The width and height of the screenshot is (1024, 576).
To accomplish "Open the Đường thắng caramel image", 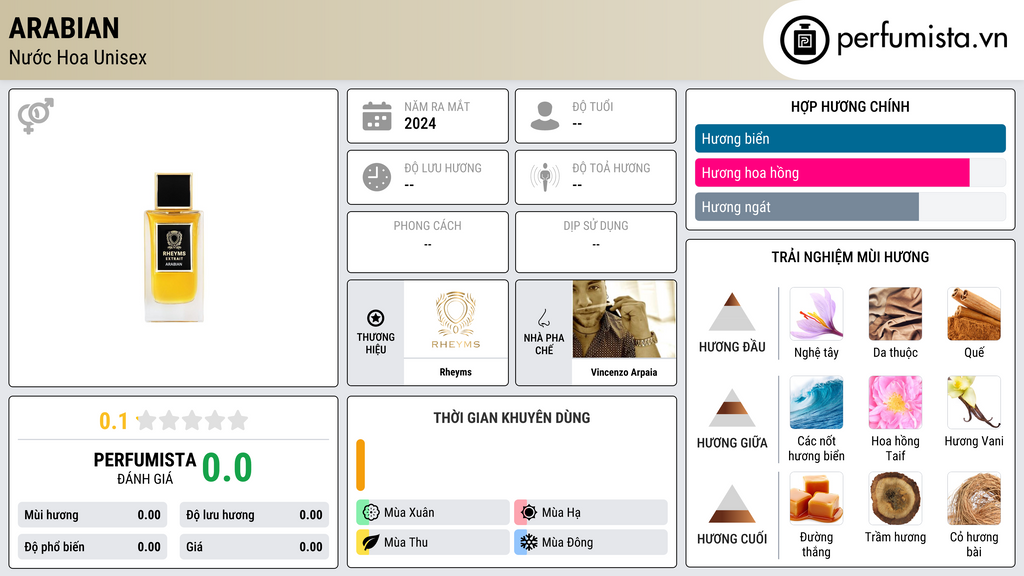I will (816, 499).
